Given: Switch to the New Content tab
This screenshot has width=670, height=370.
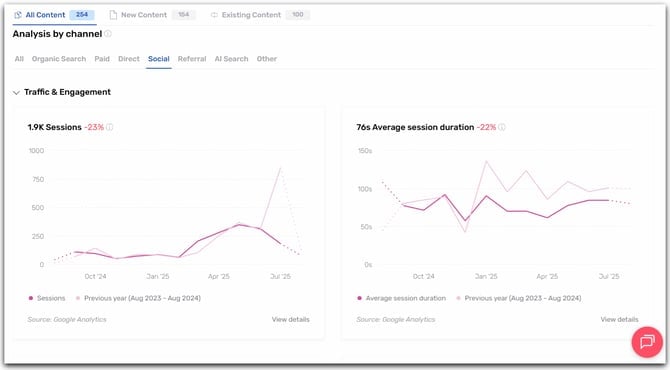Looking at the screenshot, I should 153,15.
